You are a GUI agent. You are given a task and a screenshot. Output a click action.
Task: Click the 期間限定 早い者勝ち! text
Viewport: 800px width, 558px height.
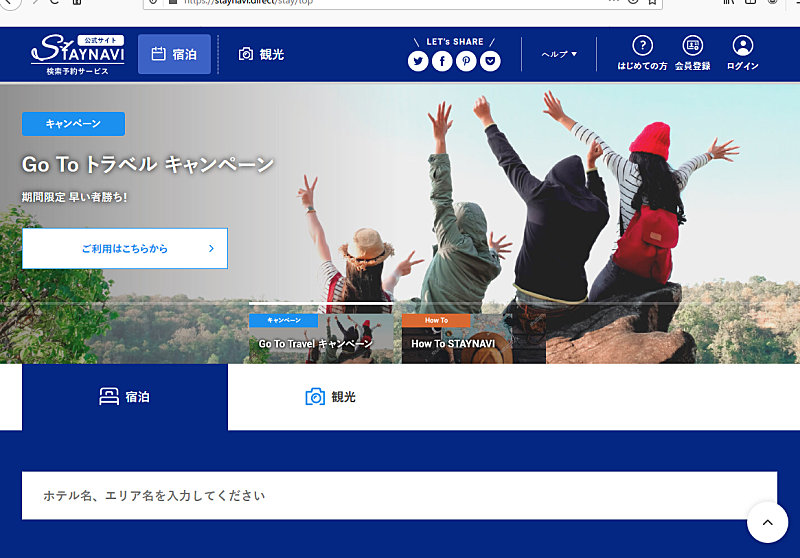pyautogui.click(x=74, y=197)
